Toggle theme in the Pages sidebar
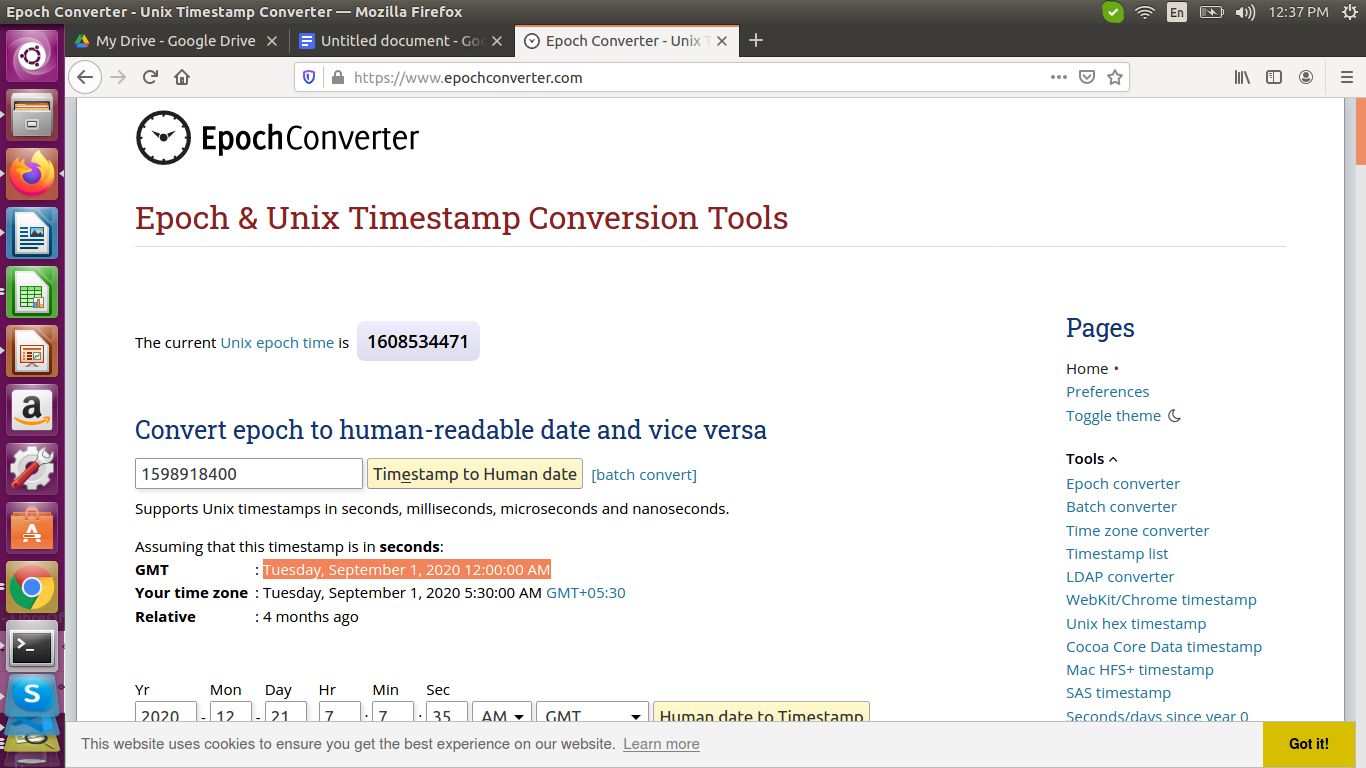 click(x=1113, y=415)
